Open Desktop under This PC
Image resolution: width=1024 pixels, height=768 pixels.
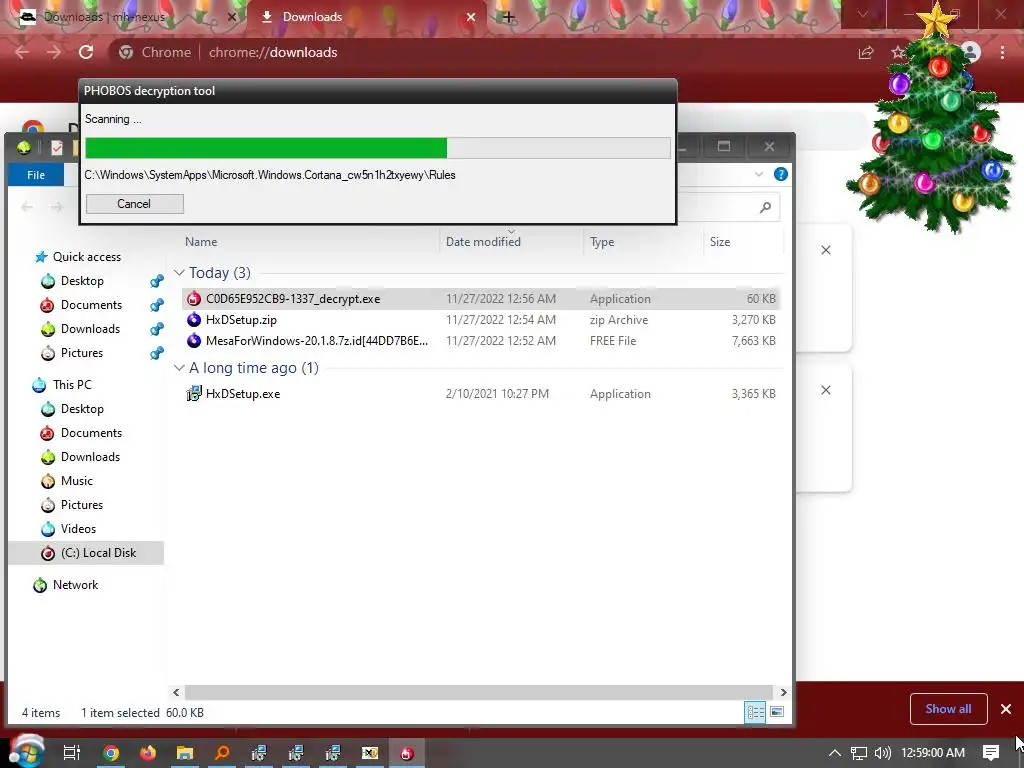click(82, 409)
